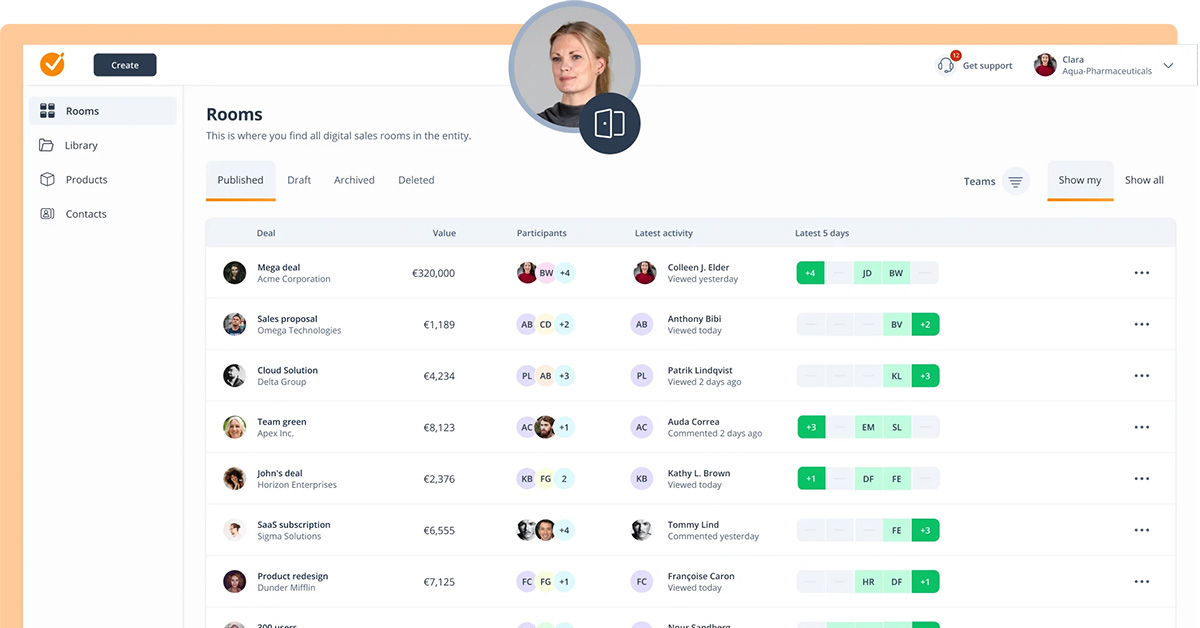Open the Sales proposal deal link
Image resolution: width=1200 pixels, height=628 pixels.
click(287, 319)
